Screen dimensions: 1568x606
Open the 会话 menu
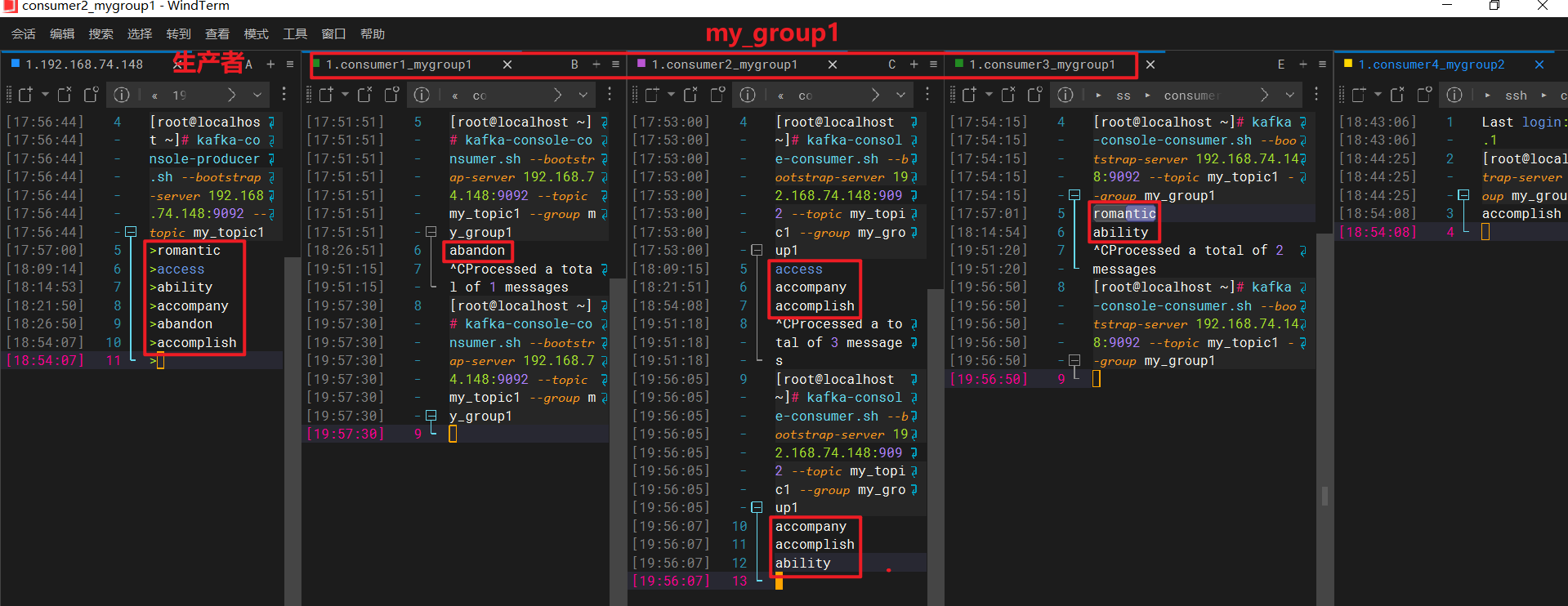pos(23,33)
